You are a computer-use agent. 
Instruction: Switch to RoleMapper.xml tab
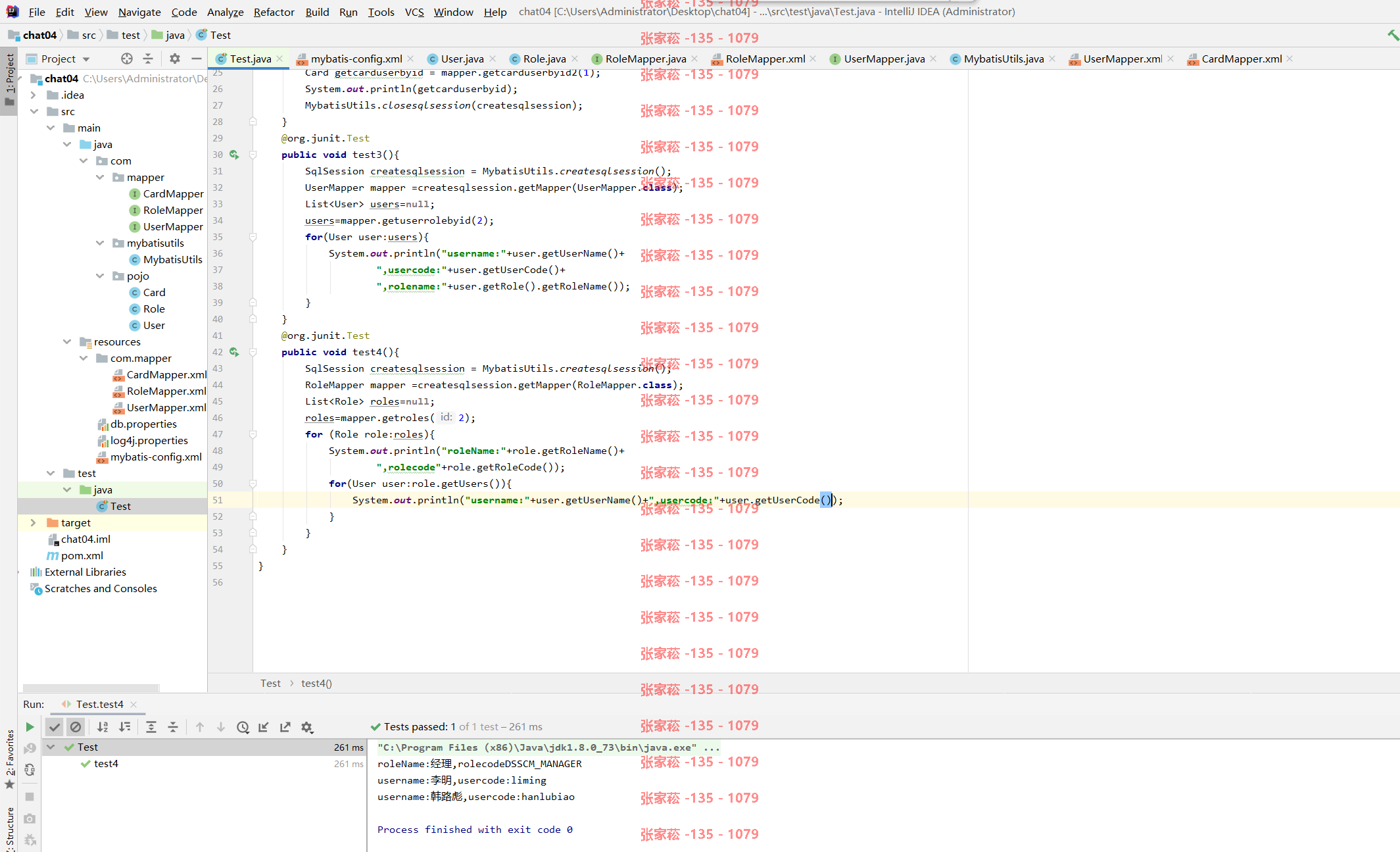coord(765,59)
